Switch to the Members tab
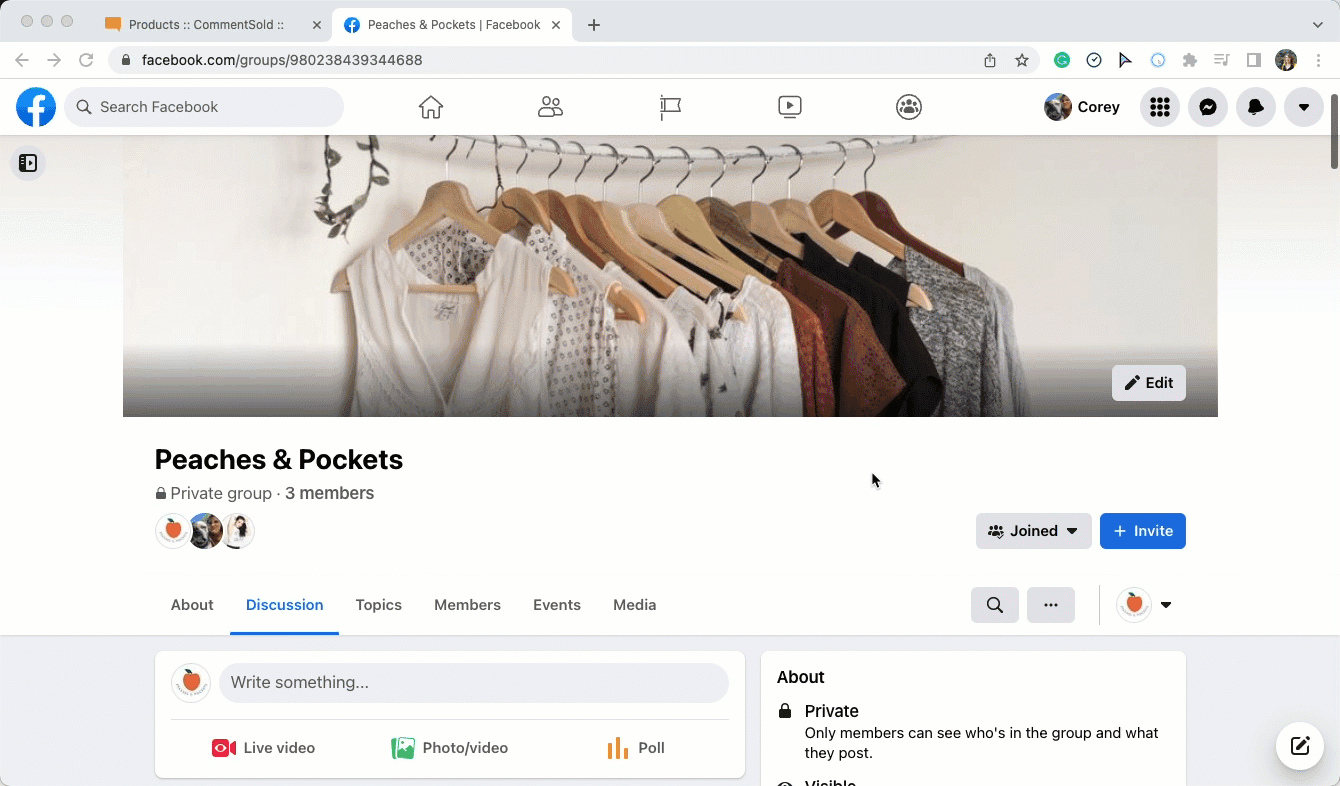Viewport: 1340px width, 786px height. tap(467, 605)
